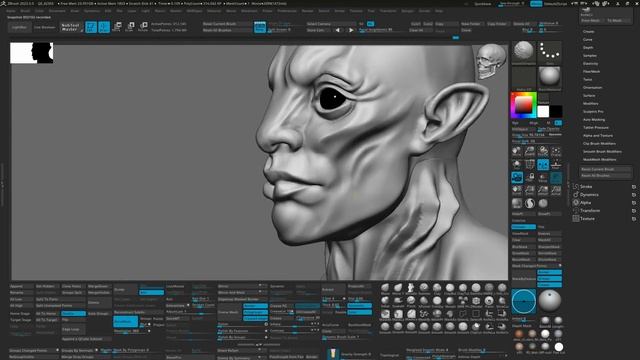Select the Inflat brush icon
Image resolution: width=640 pixels, height=360 pixels.
[x=385, y=301]
